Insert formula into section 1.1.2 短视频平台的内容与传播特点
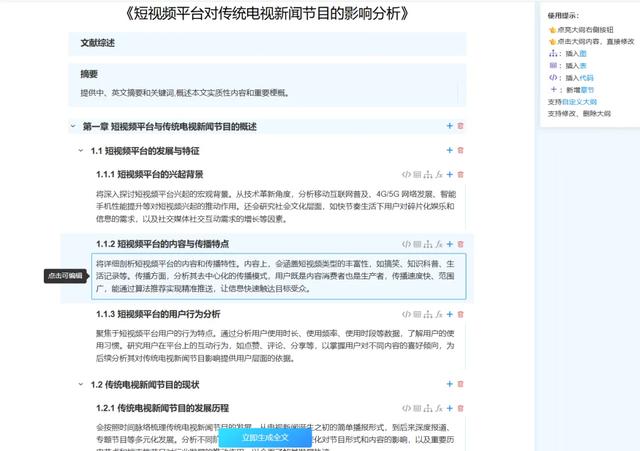 coord(439,244)
